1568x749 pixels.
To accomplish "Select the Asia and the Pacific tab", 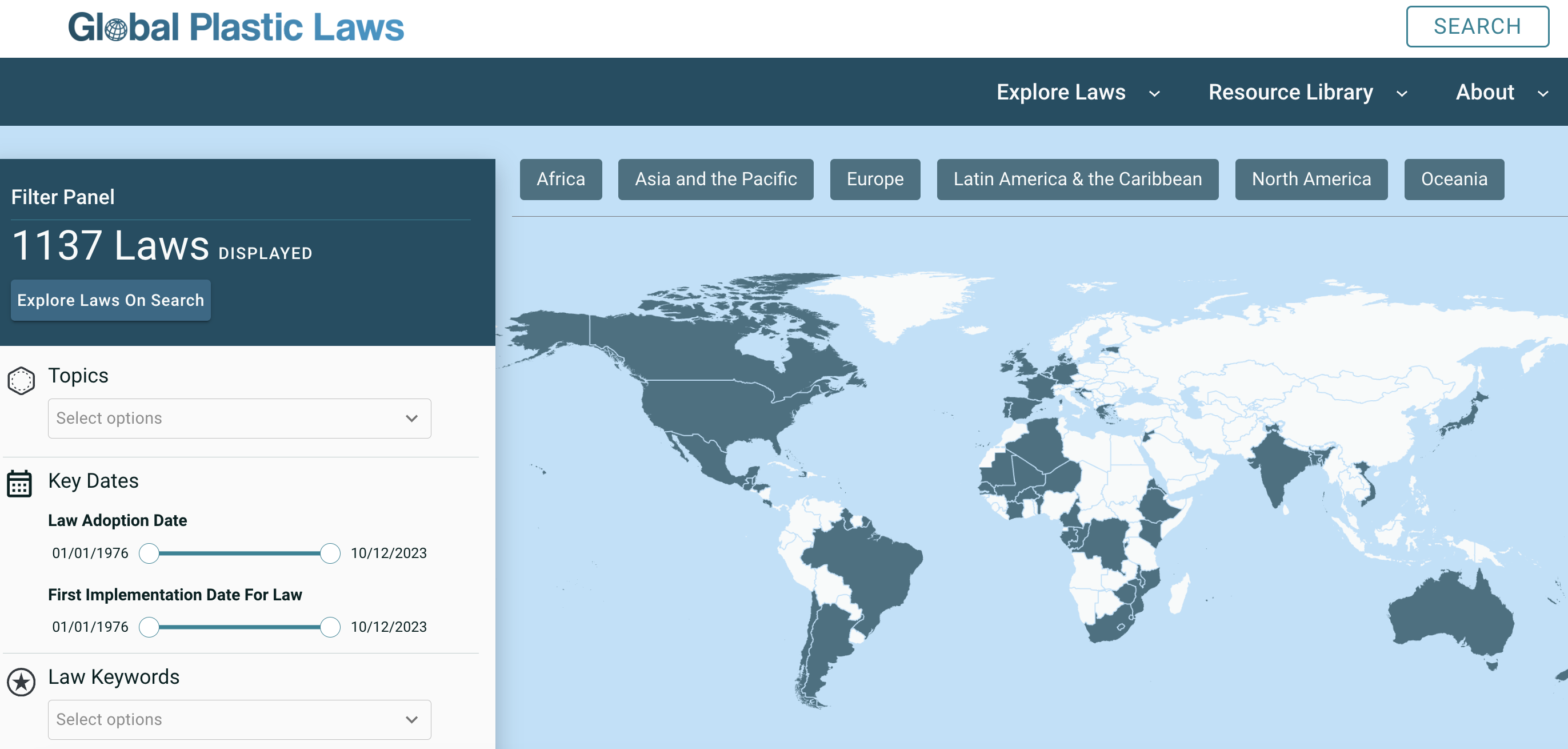I will tap(715, 179).
